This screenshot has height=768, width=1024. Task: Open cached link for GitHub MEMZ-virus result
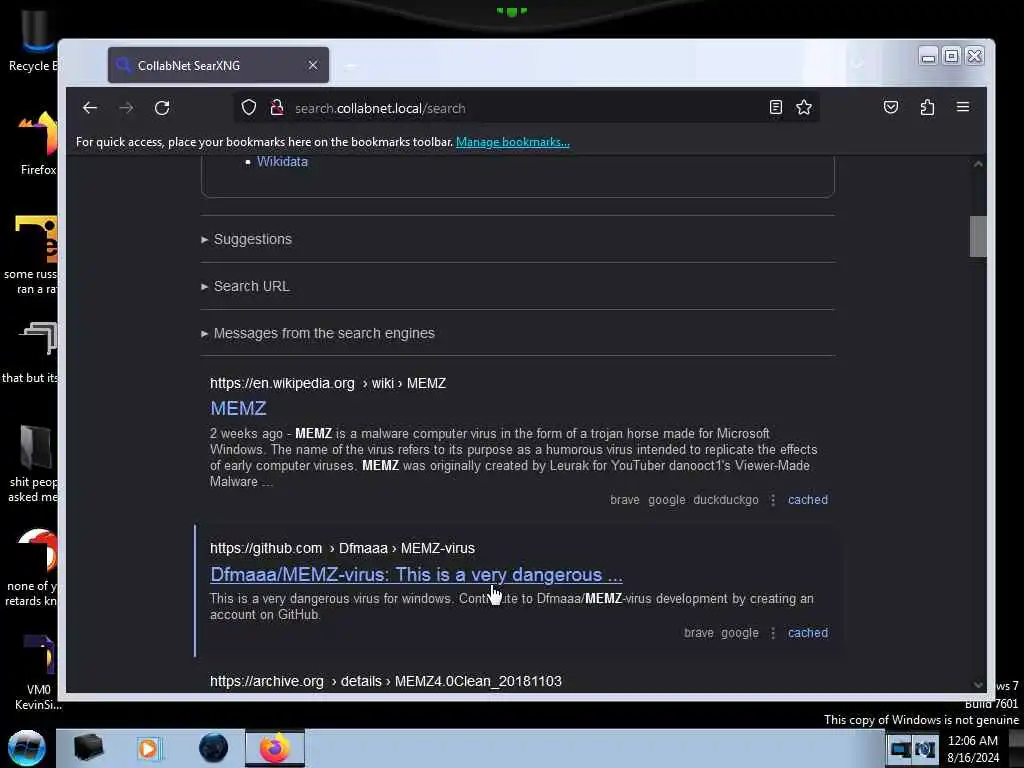point(808,633)
